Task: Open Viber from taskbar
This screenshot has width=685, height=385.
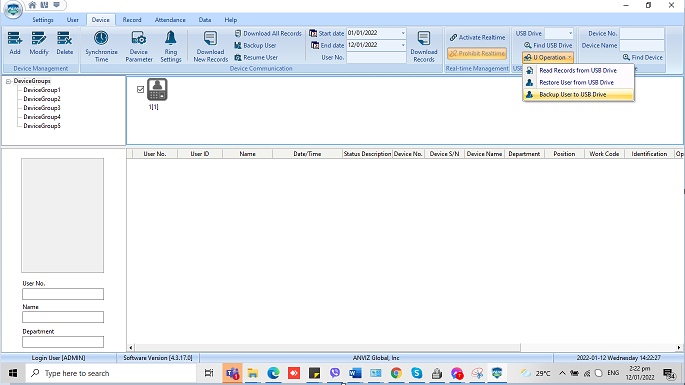Action: pyautogui.click(x=335, y=373)
